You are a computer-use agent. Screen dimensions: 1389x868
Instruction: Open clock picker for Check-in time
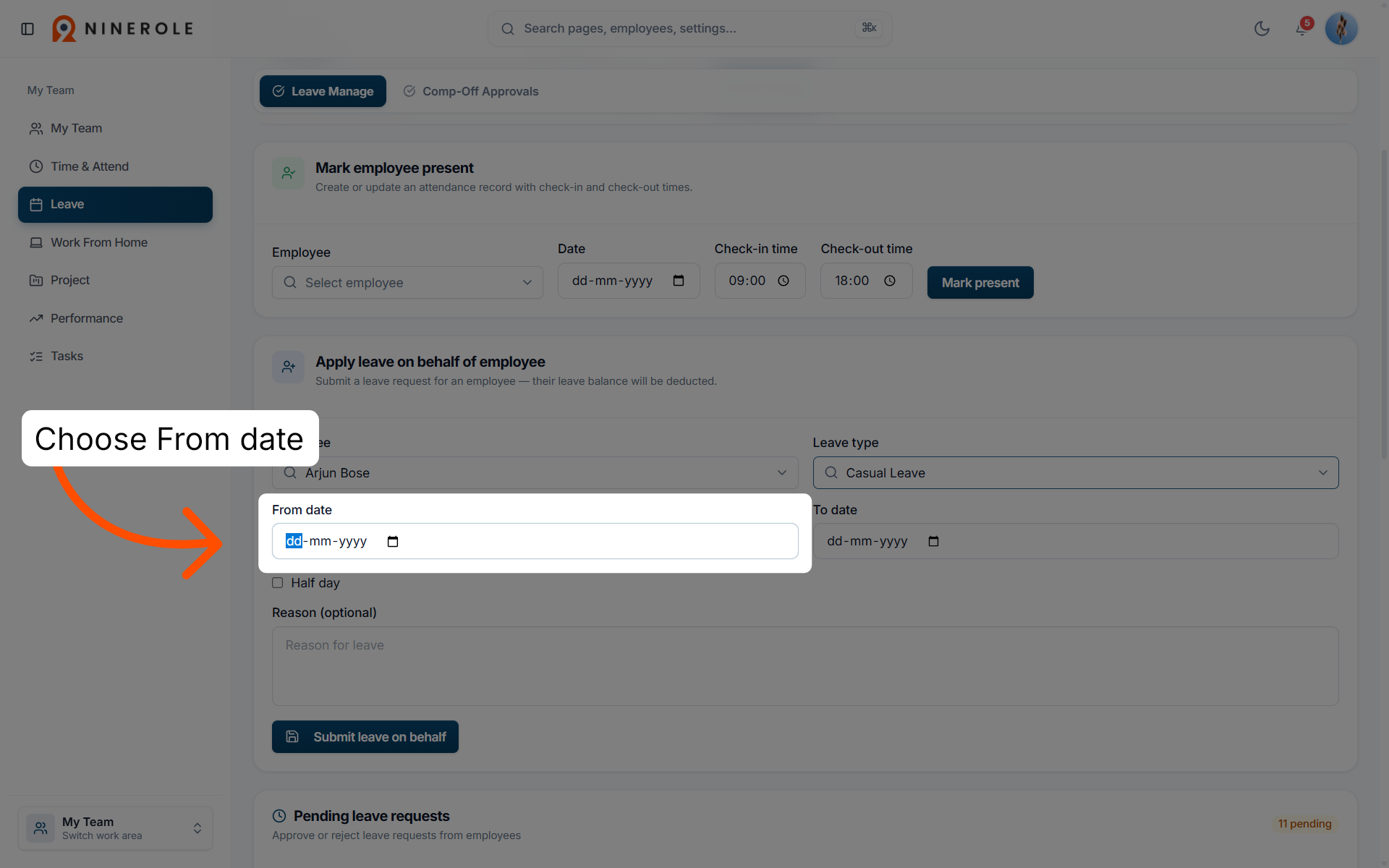click(783, 281)
